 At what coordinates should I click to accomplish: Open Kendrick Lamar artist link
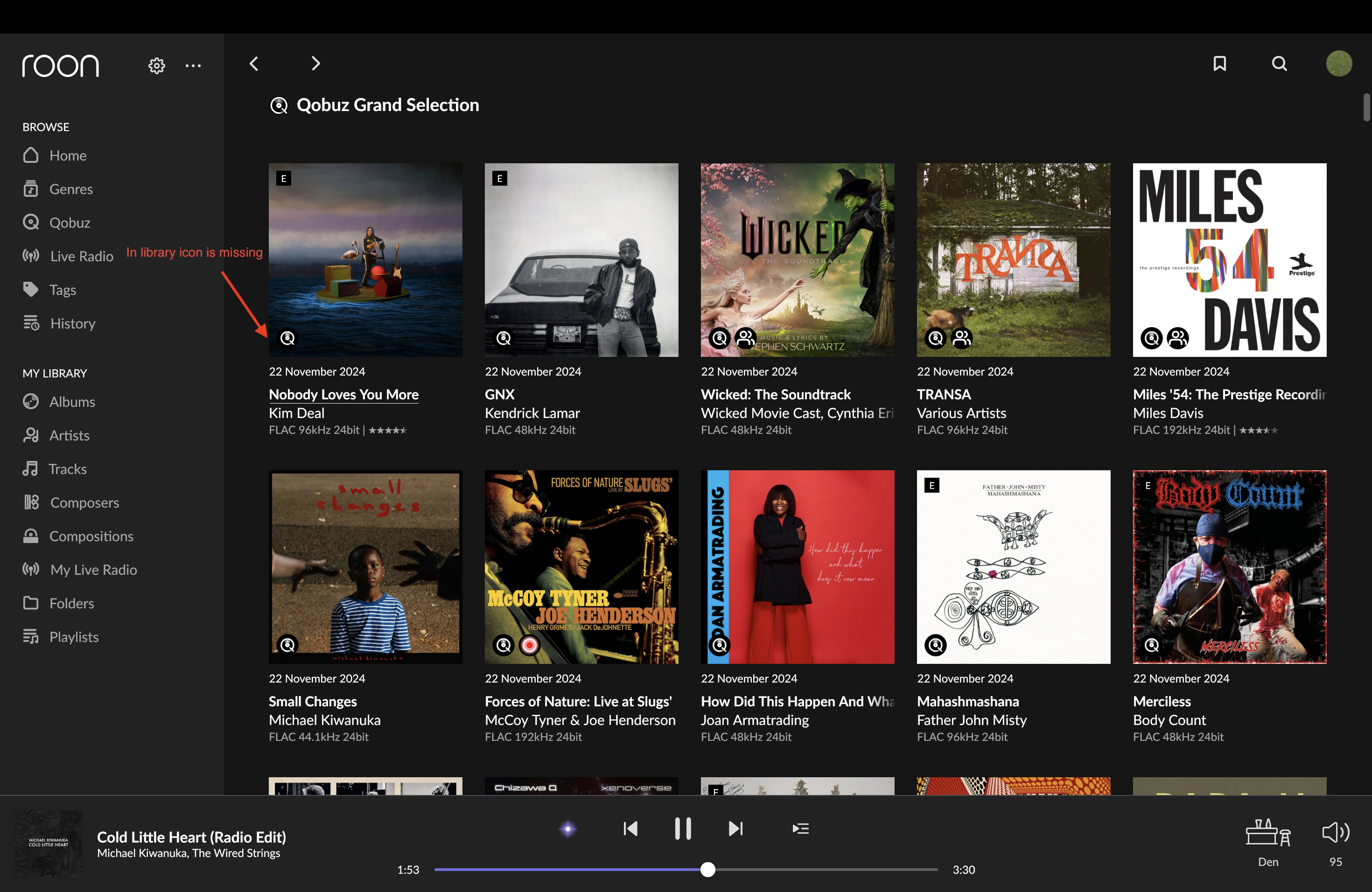point(532,412)
